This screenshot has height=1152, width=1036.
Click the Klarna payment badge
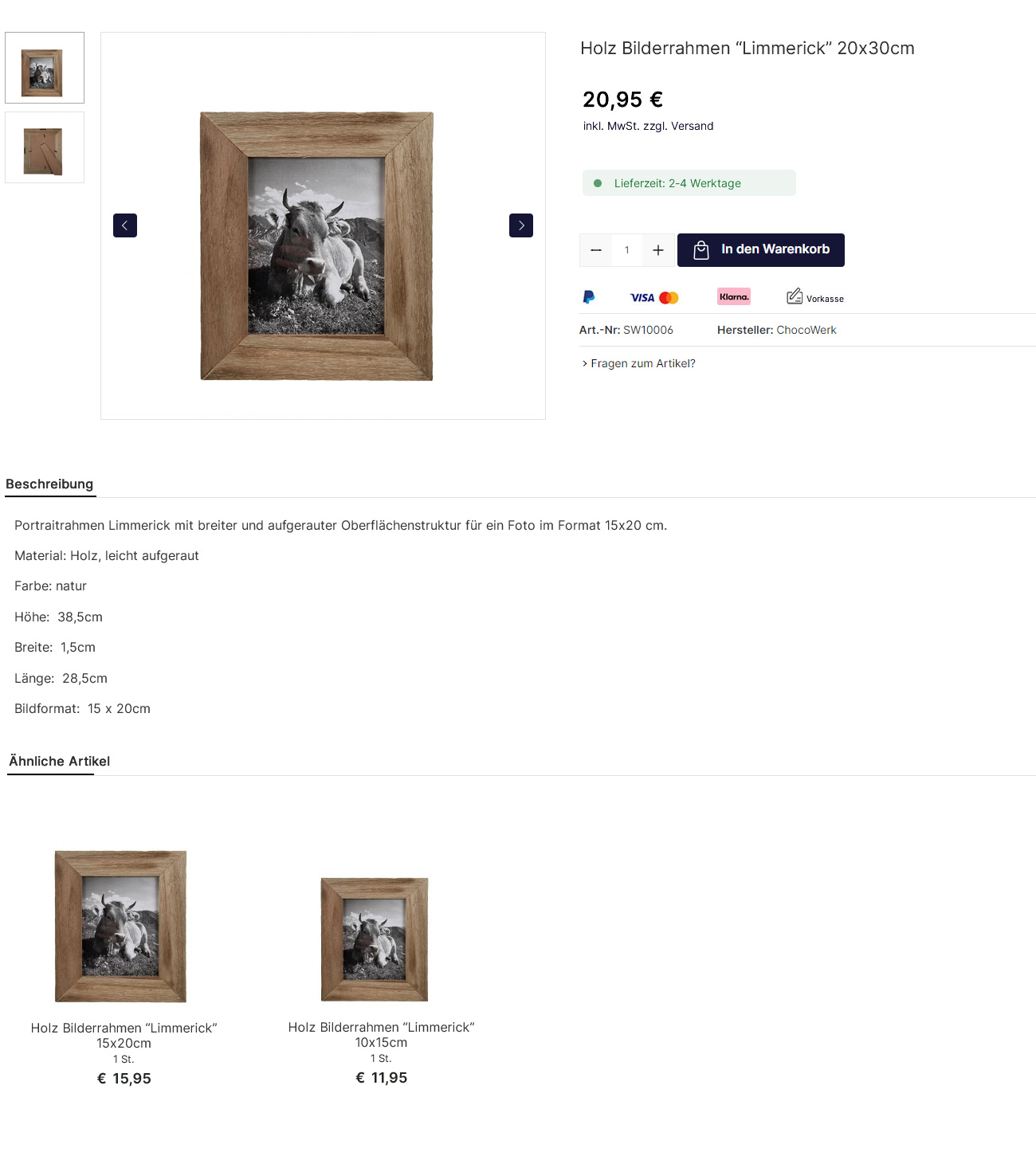tap(734, 296)
